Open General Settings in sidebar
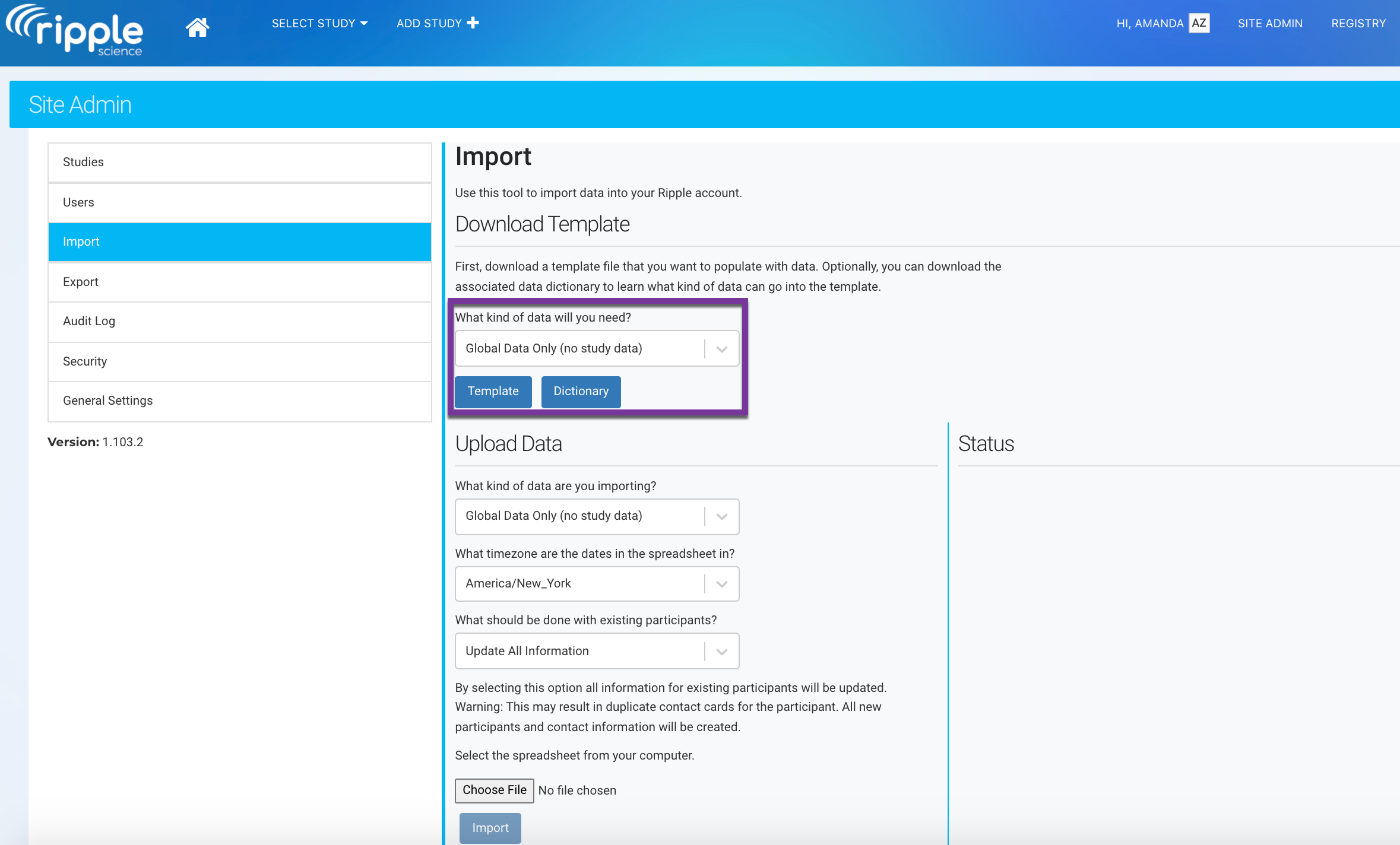 pyautogui.click(x=239, y=401)
